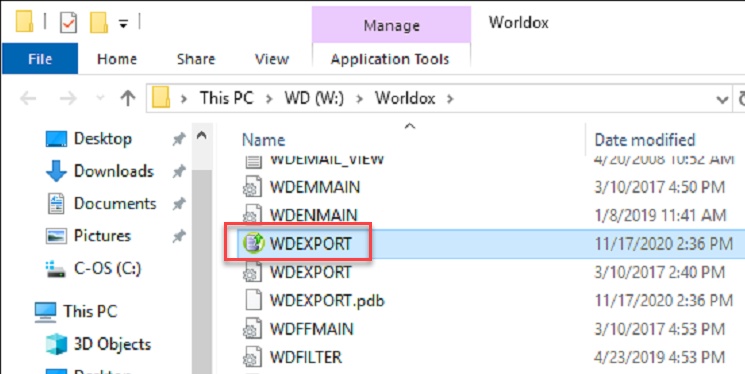Sort by the Name column header
This screenshot has width=745, height=374.
(264, 140)
